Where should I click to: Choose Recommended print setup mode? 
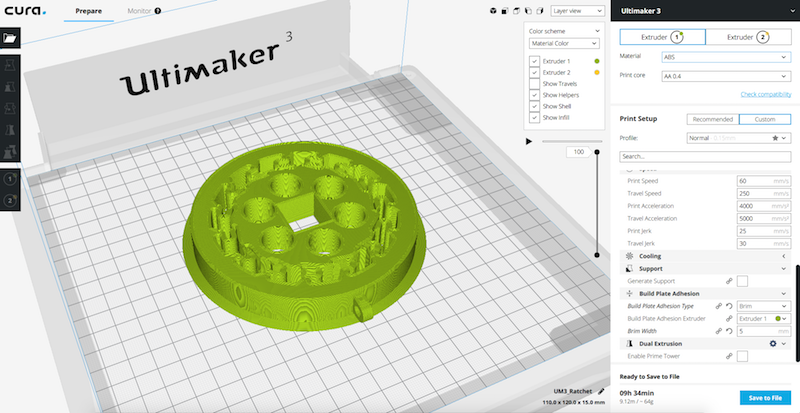point(713,119)
